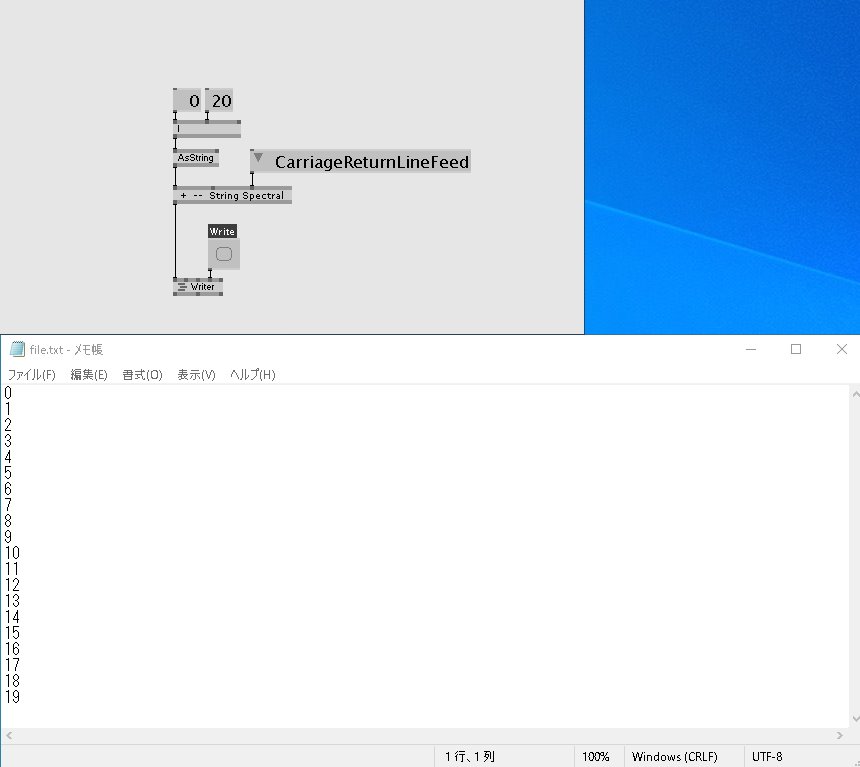The image size is (860, 767).
Task: Close the file.txt Notepad window
Action: 841,349
